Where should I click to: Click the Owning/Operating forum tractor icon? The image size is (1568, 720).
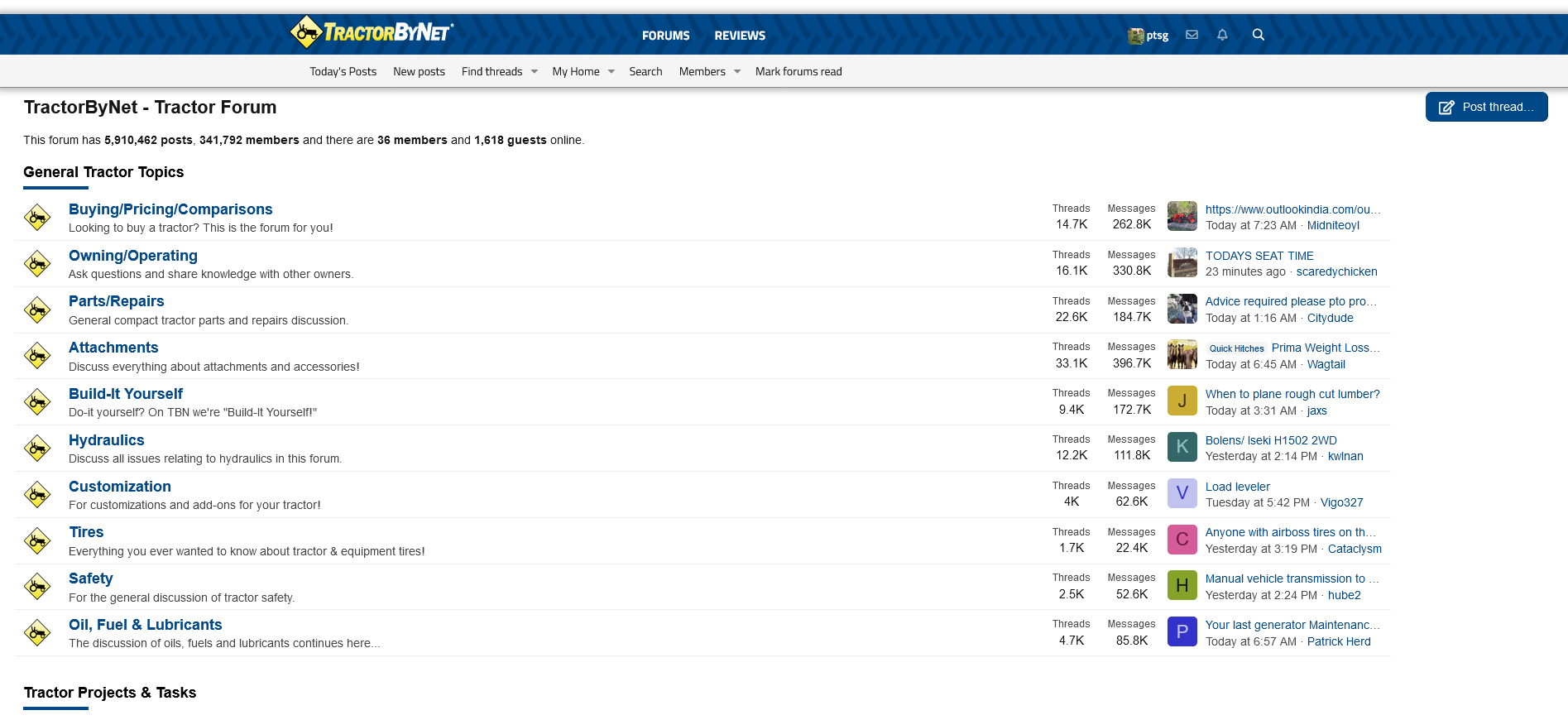tap(37, 263)
